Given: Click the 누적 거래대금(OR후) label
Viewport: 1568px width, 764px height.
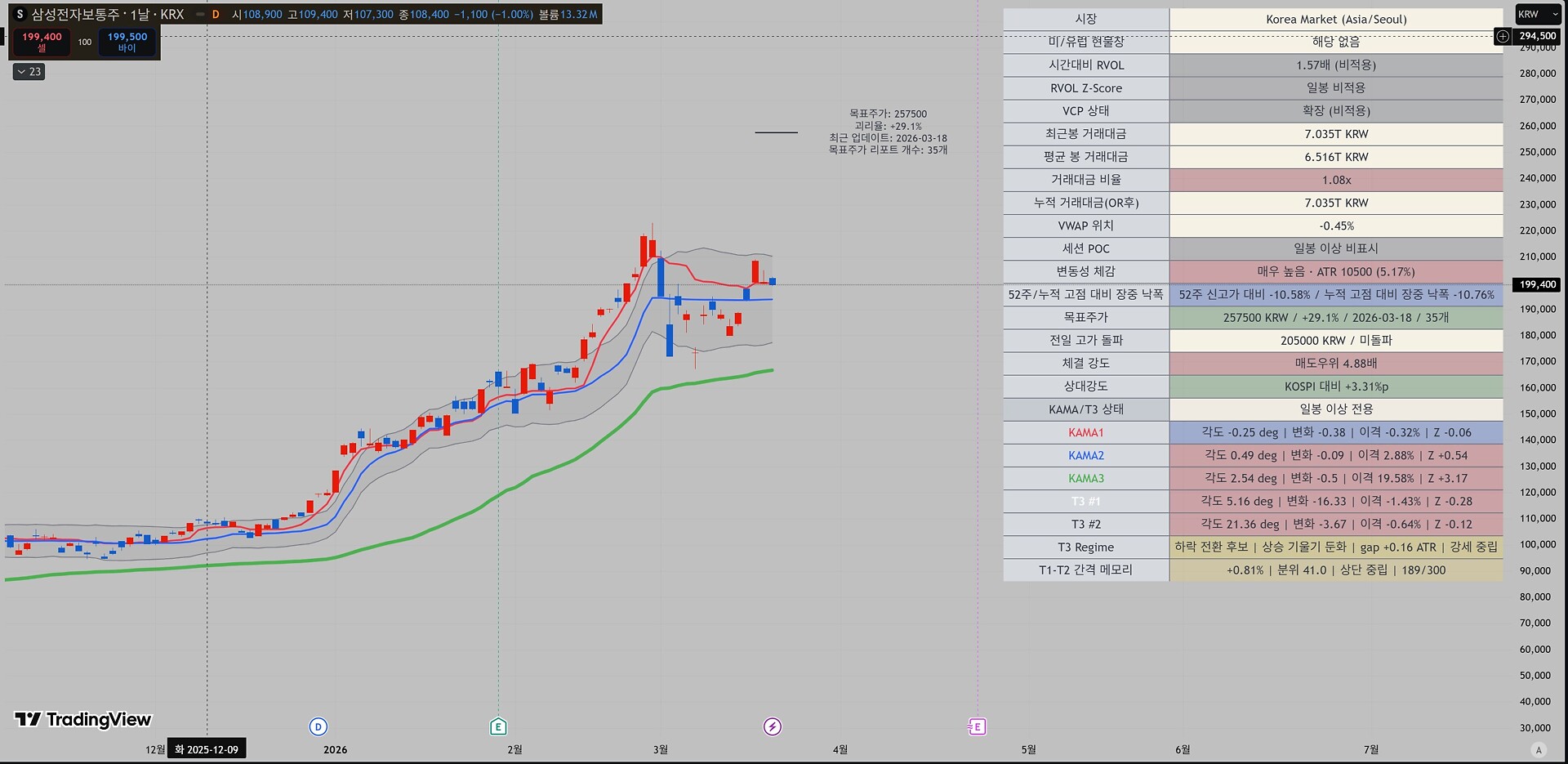Looking at the screenshot, I should 1086,203.
